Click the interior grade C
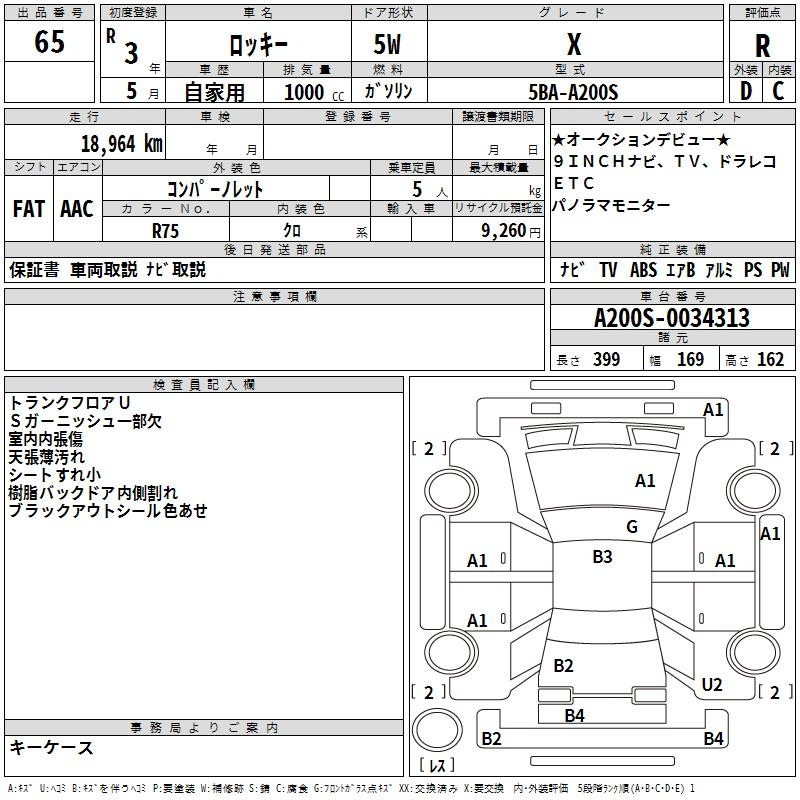Viewport: 800px width, 800px height. [x=778, y=90]
